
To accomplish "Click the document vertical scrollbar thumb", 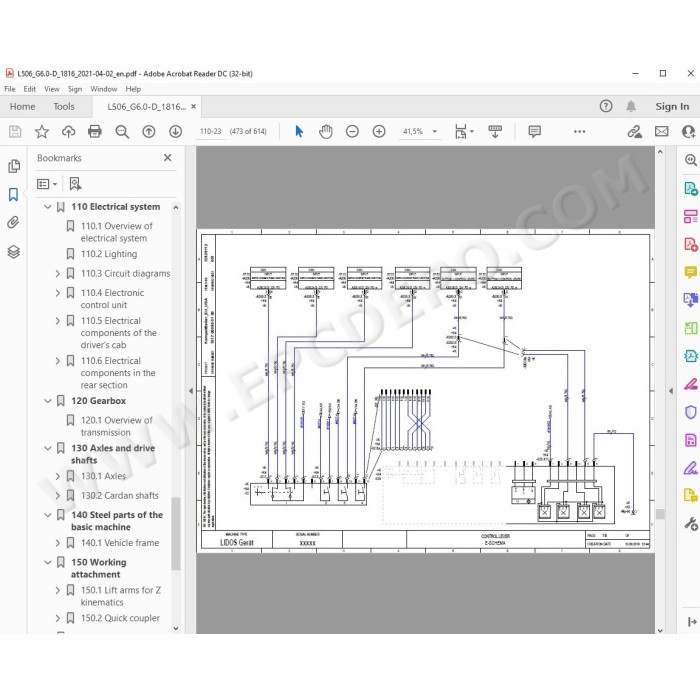I will point(660,514).
